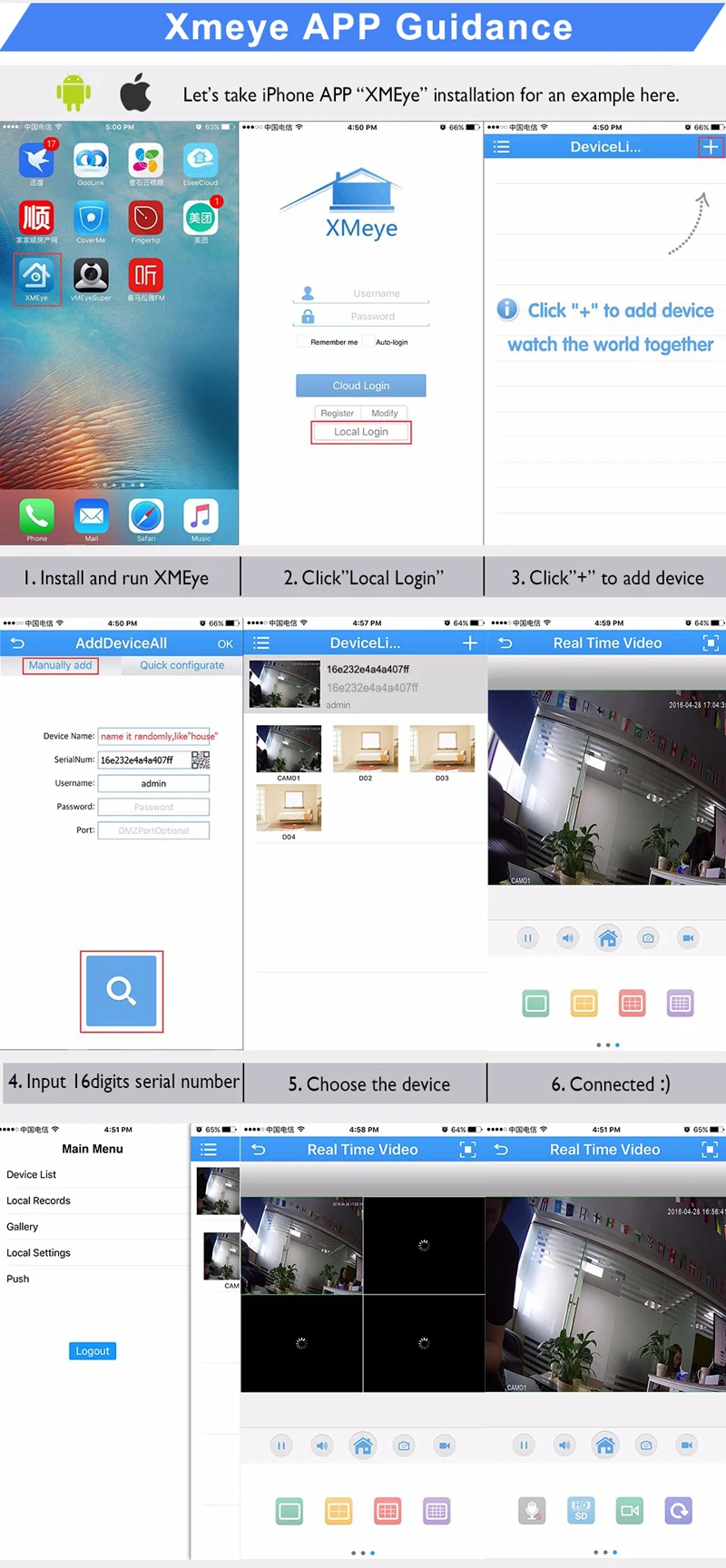The image size is (726, 1568).
Task: Scan the QR code next to SerialNum
Action: [x=201, y=760]
